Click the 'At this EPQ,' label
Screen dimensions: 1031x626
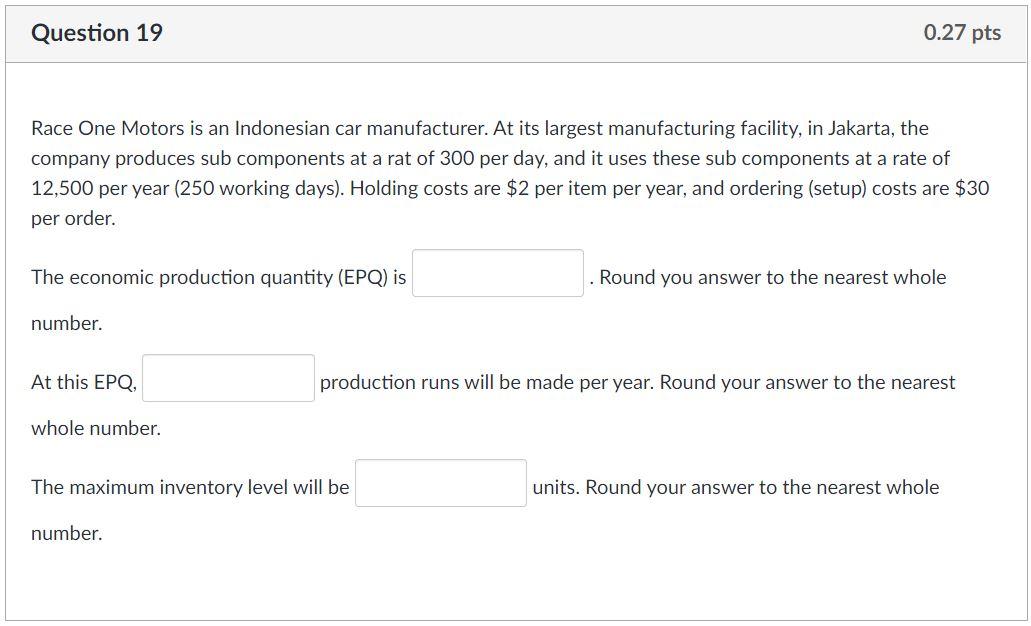[x=84, y=382]
